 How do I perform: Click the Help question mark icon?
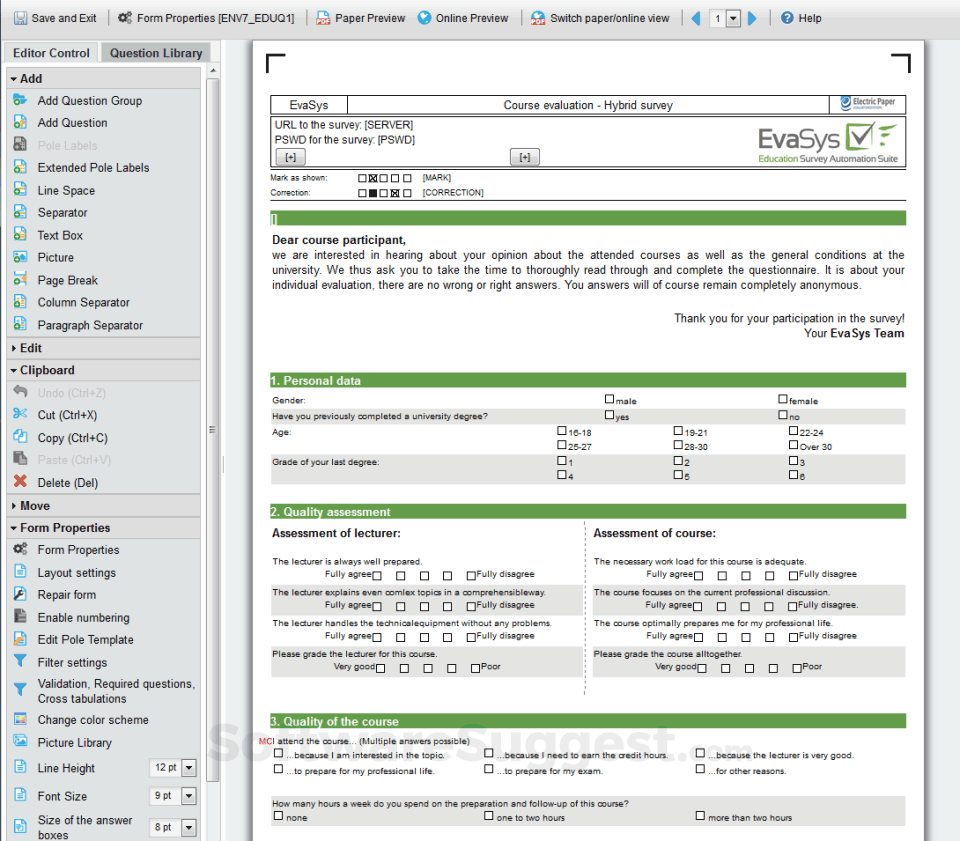787,18
